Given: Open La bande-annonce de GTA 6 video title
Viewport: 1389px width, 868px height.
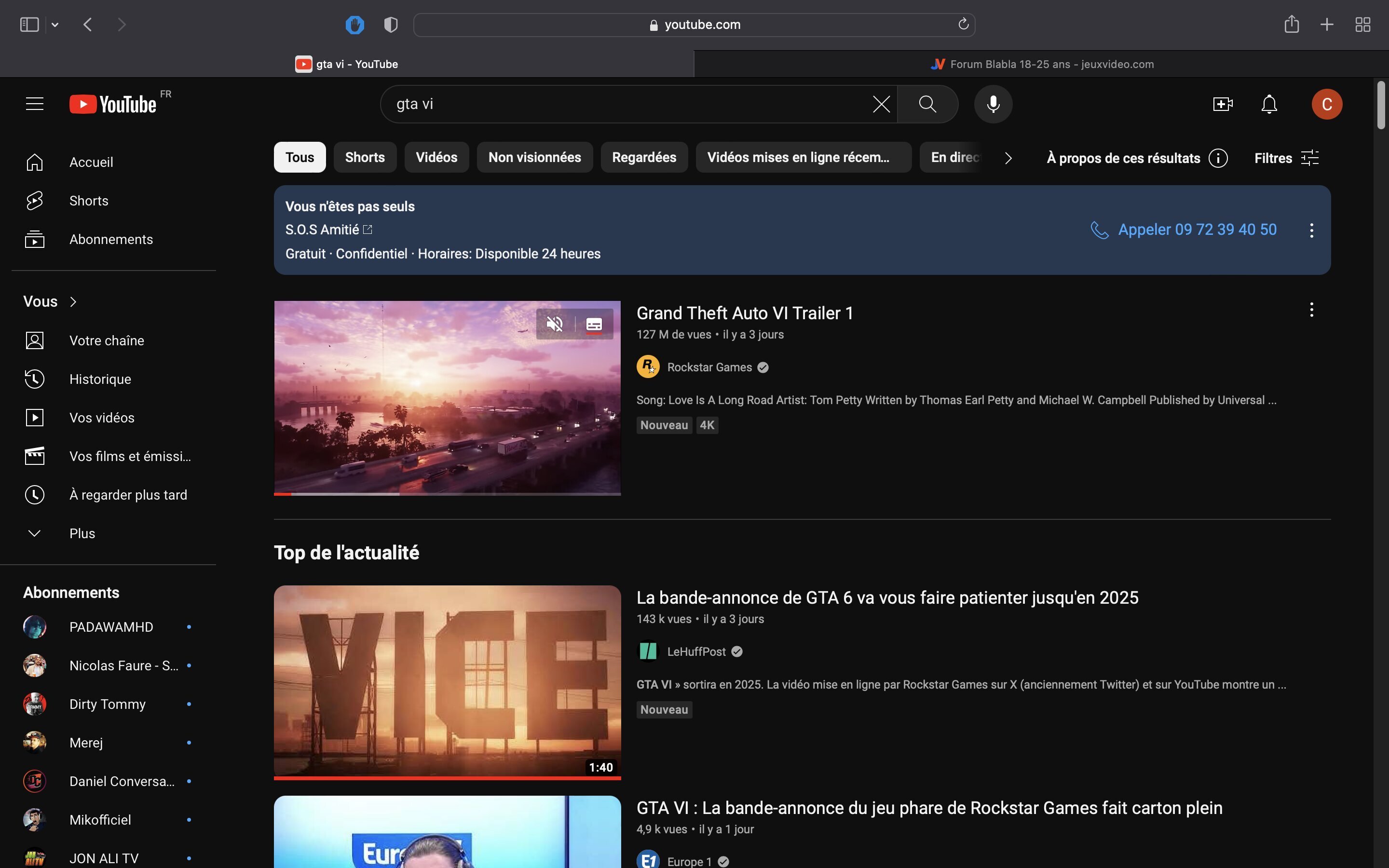Looking at the screenshot, I should [887, 597].
